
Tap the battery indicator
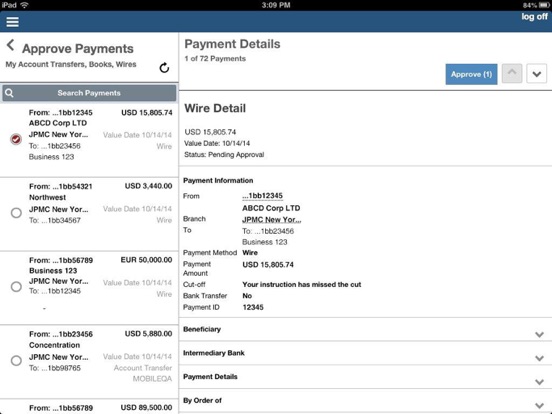(x=544, y=5)
